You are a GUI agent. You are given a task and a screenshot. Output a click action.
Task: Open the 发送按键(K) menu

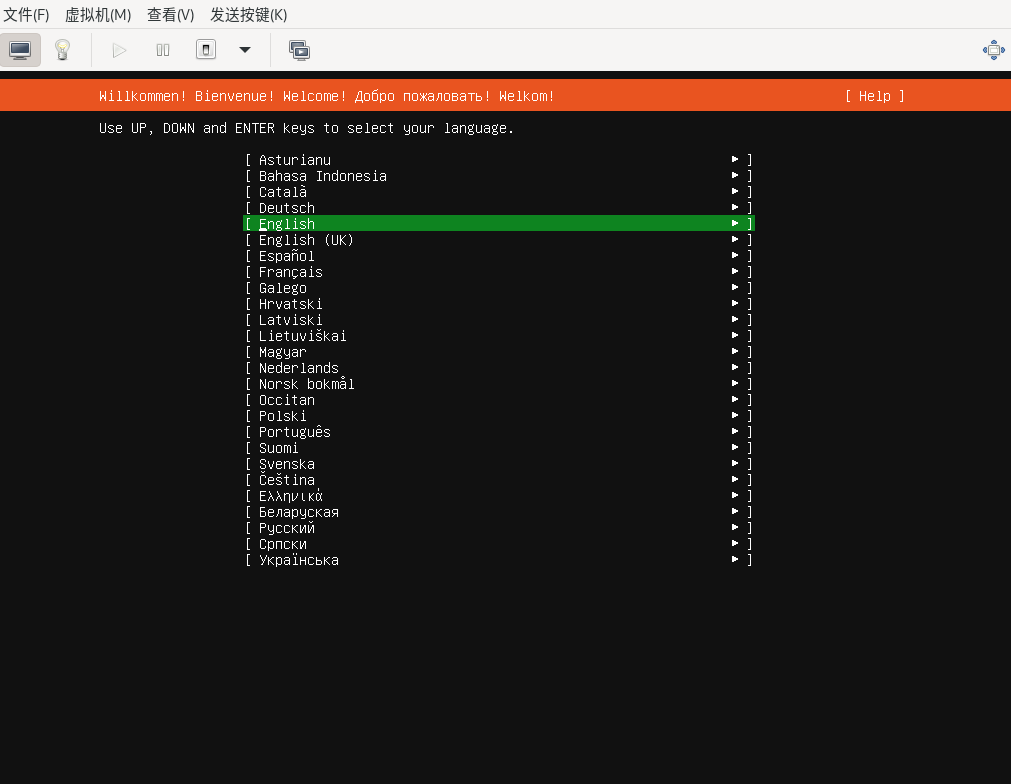point(248,15)
